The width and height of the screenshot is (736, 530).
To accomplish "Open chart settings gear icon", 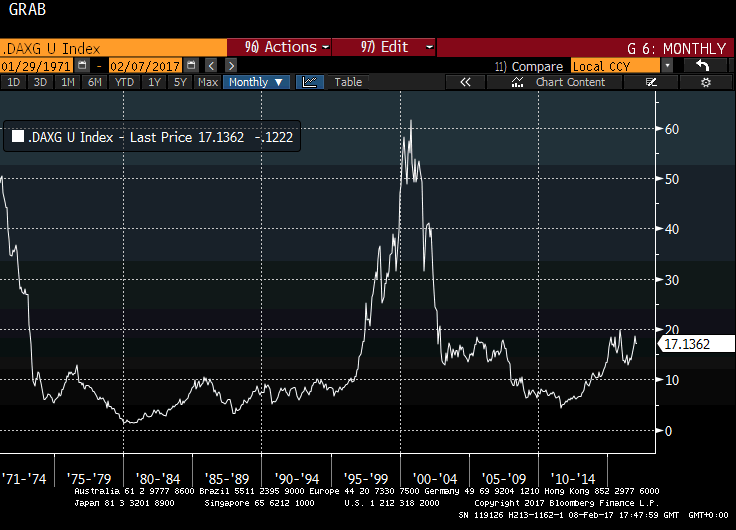I will pos(705,82).
